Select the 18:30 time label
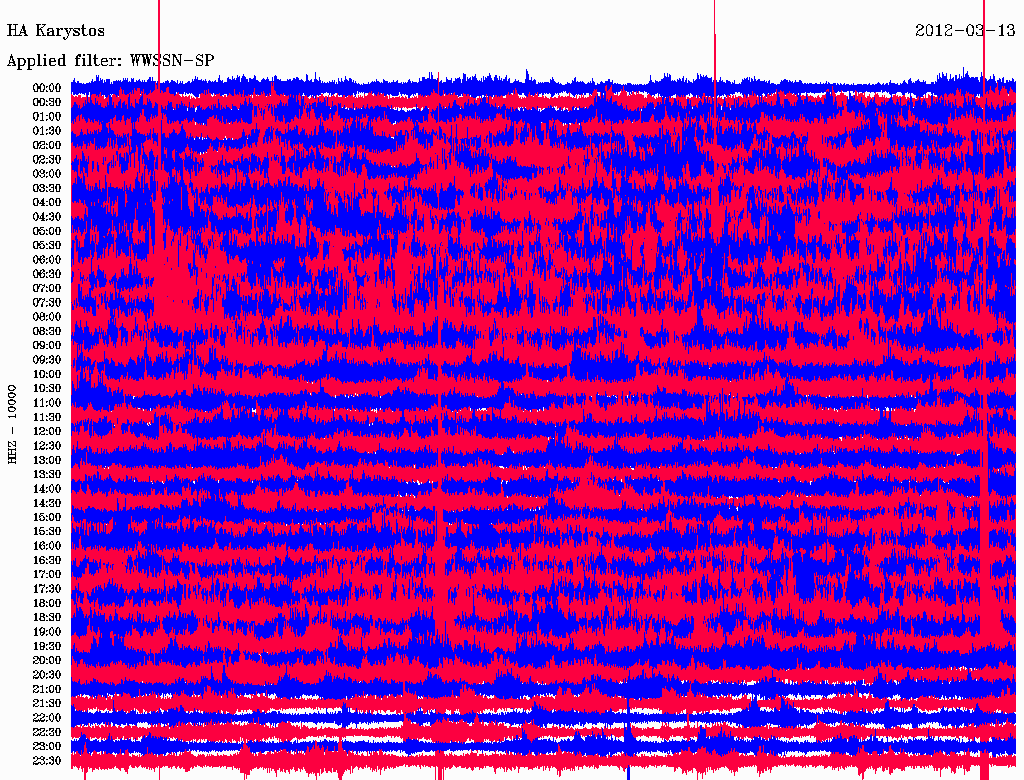1024x780 pixels. (47, 617)
